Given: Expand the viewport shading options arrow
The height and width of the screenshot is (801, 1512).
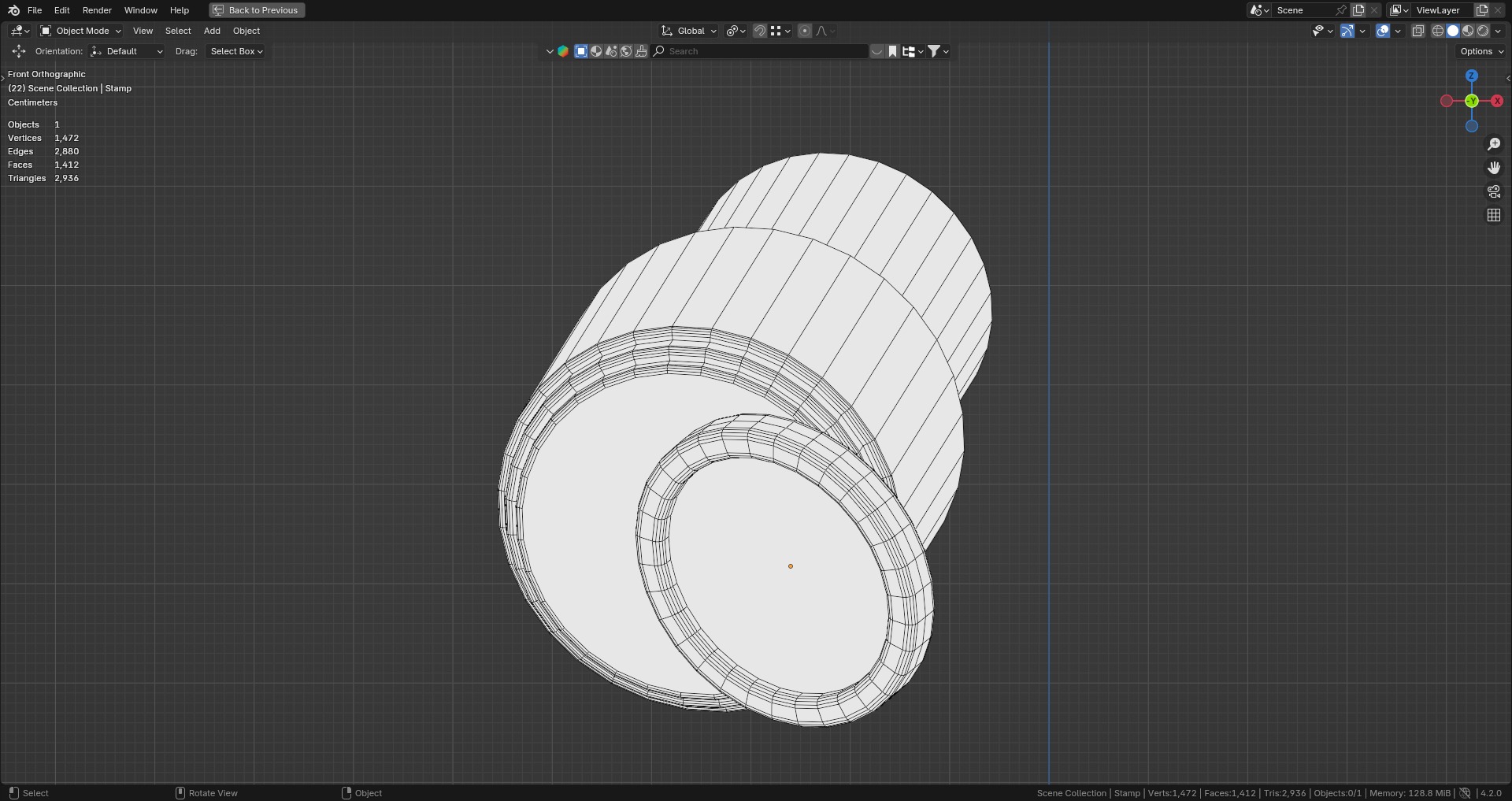Looking at the screenshot, I should pyautogui.click(x=1498, y=31).
